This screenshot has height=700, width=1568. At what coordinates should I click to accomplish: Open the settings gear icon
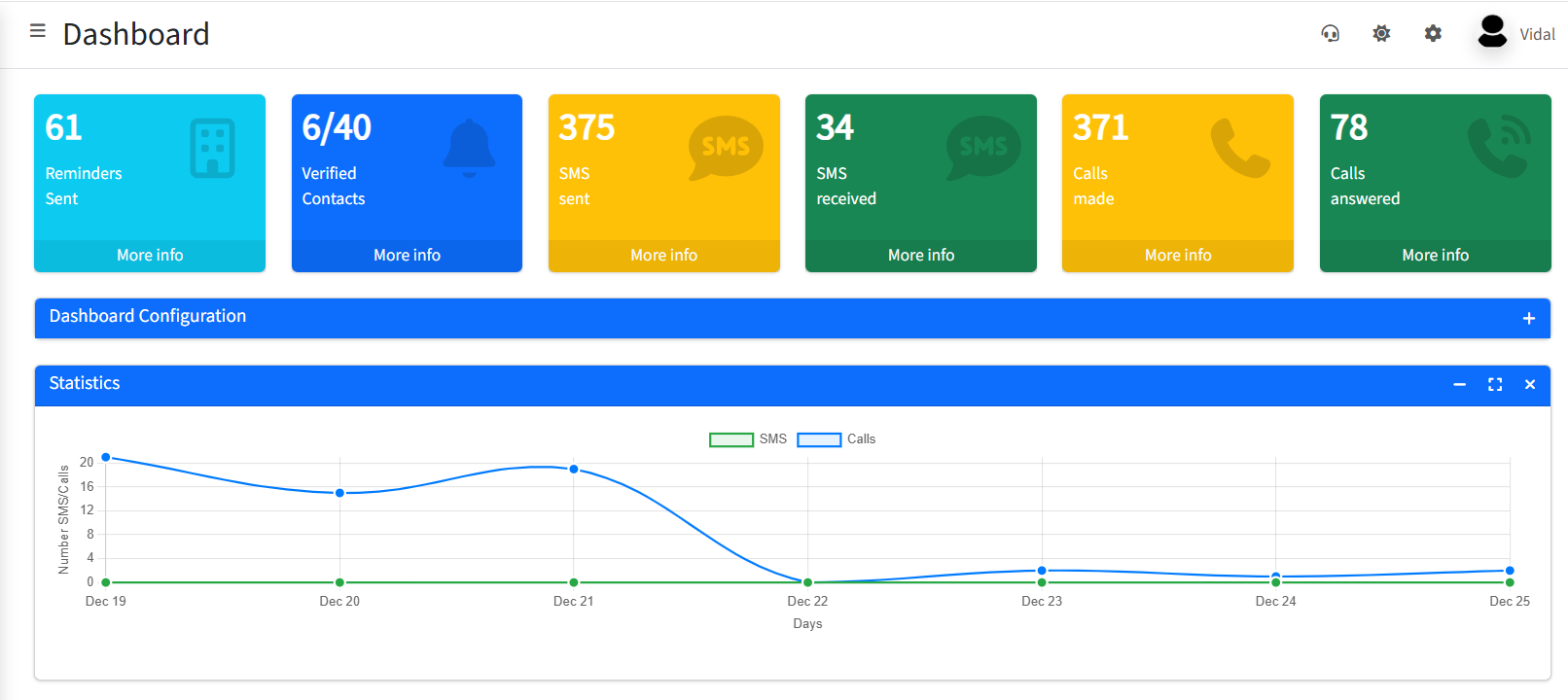pos(1433,34)
